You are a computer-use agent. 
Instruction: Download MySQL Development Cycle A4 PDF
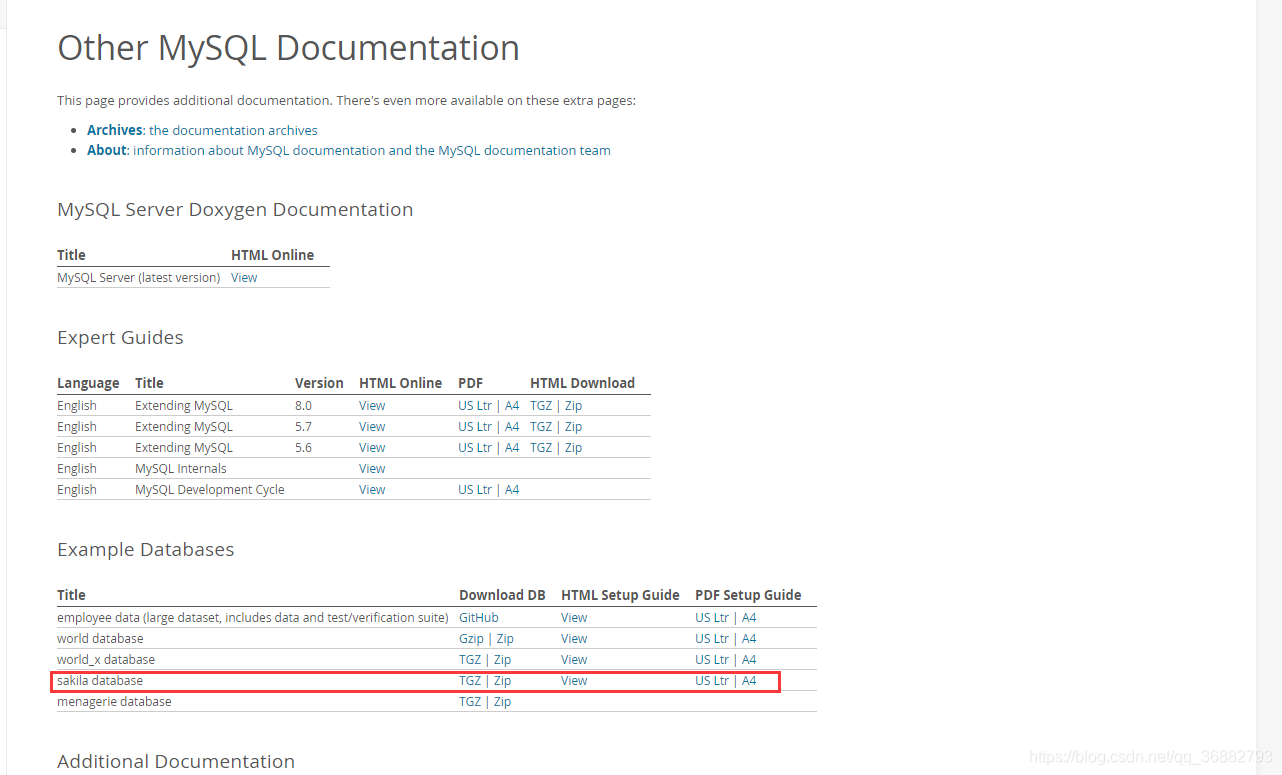coord(512,490)
